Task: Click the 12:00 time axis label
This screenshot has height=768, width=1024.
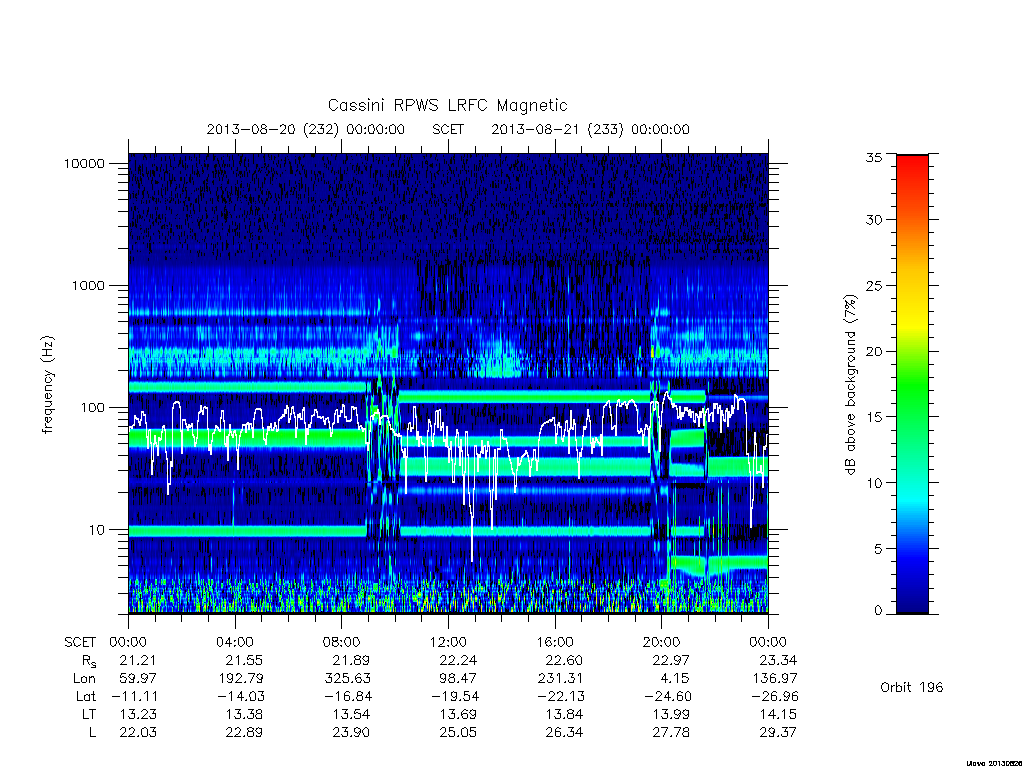Action: (448, 642)
